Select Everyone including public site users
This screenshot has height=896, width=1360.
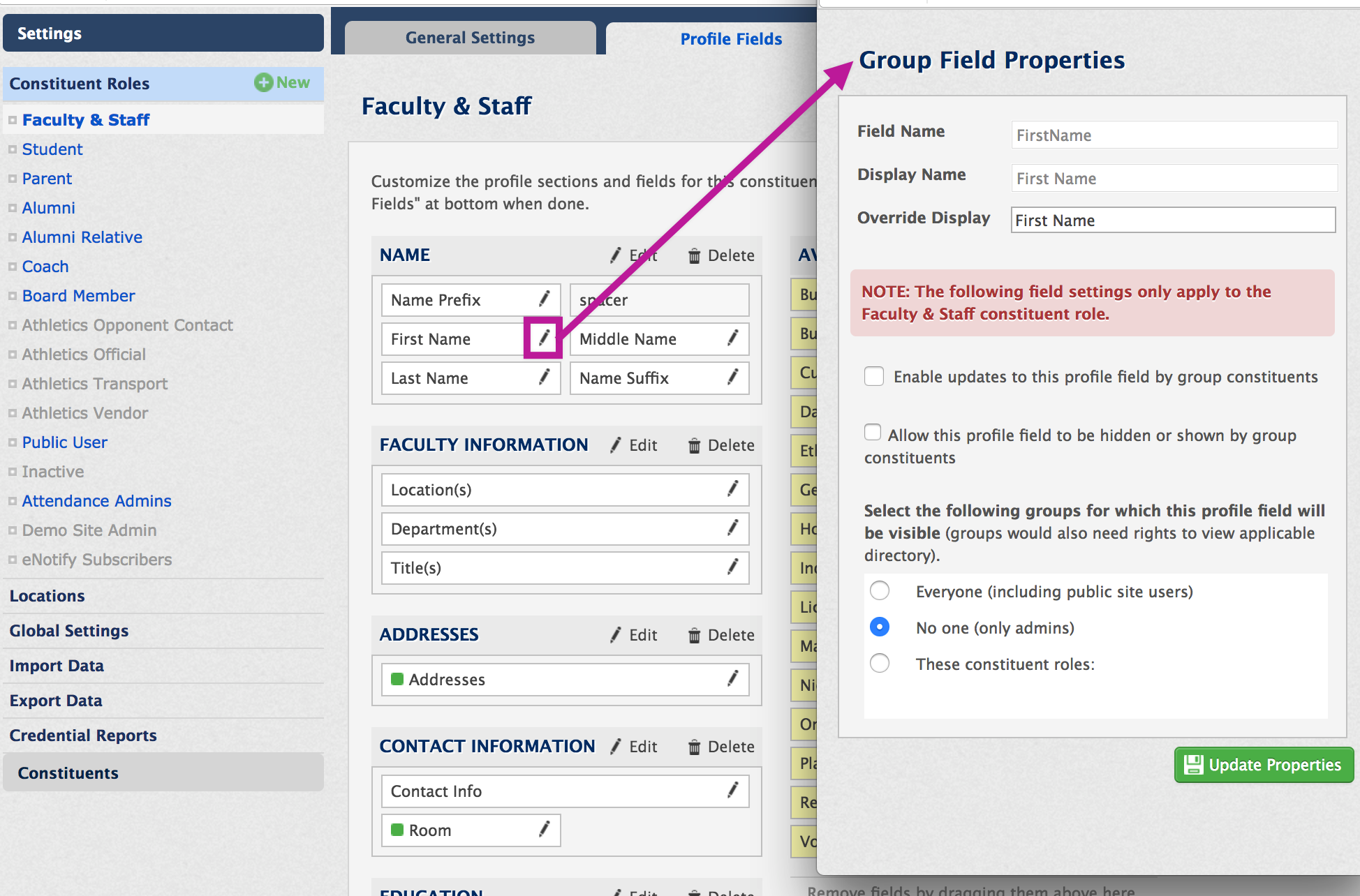[880, 590]
